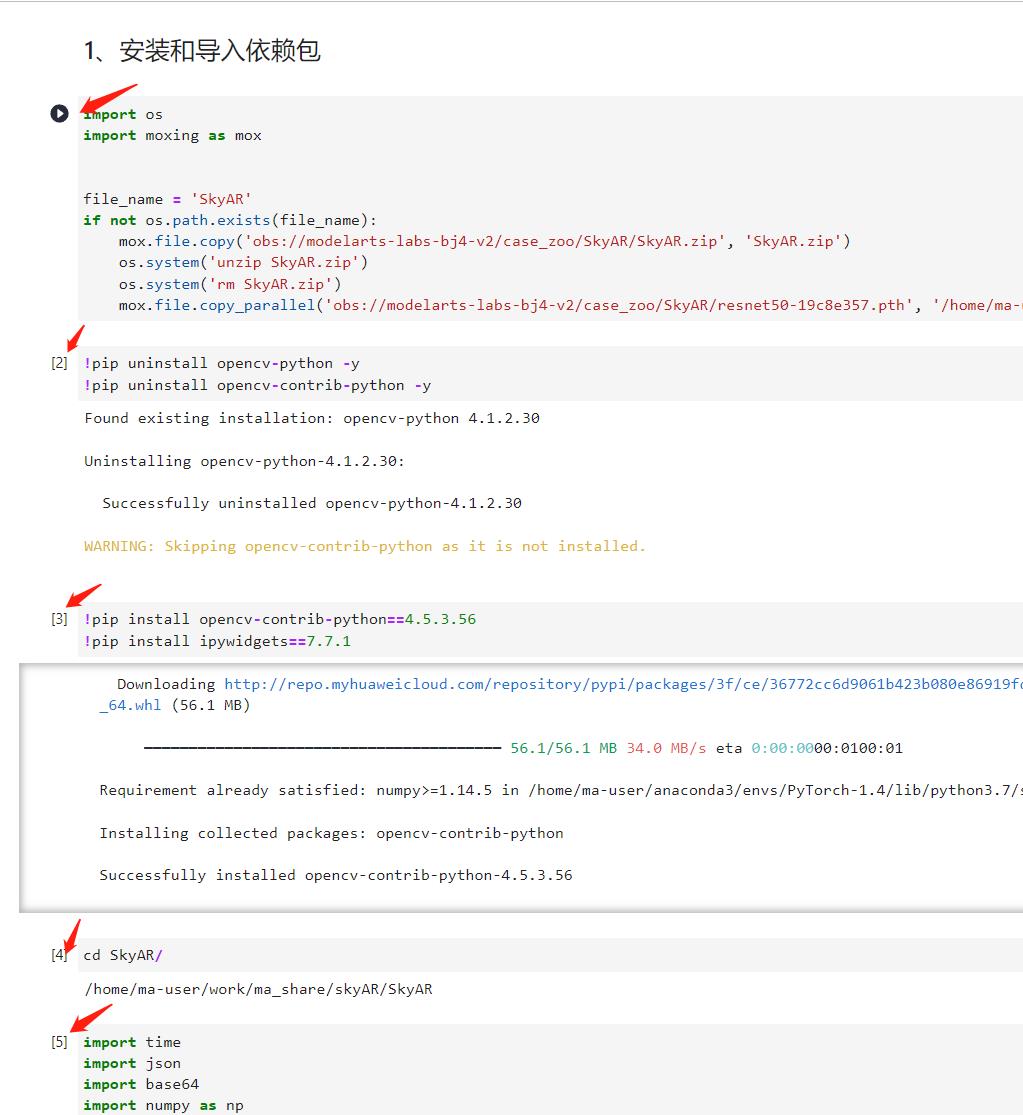Click the 'import numpy as np' line
Image resolution: width=1023 pixels, height=1115 pixels.
point(164,1106)
